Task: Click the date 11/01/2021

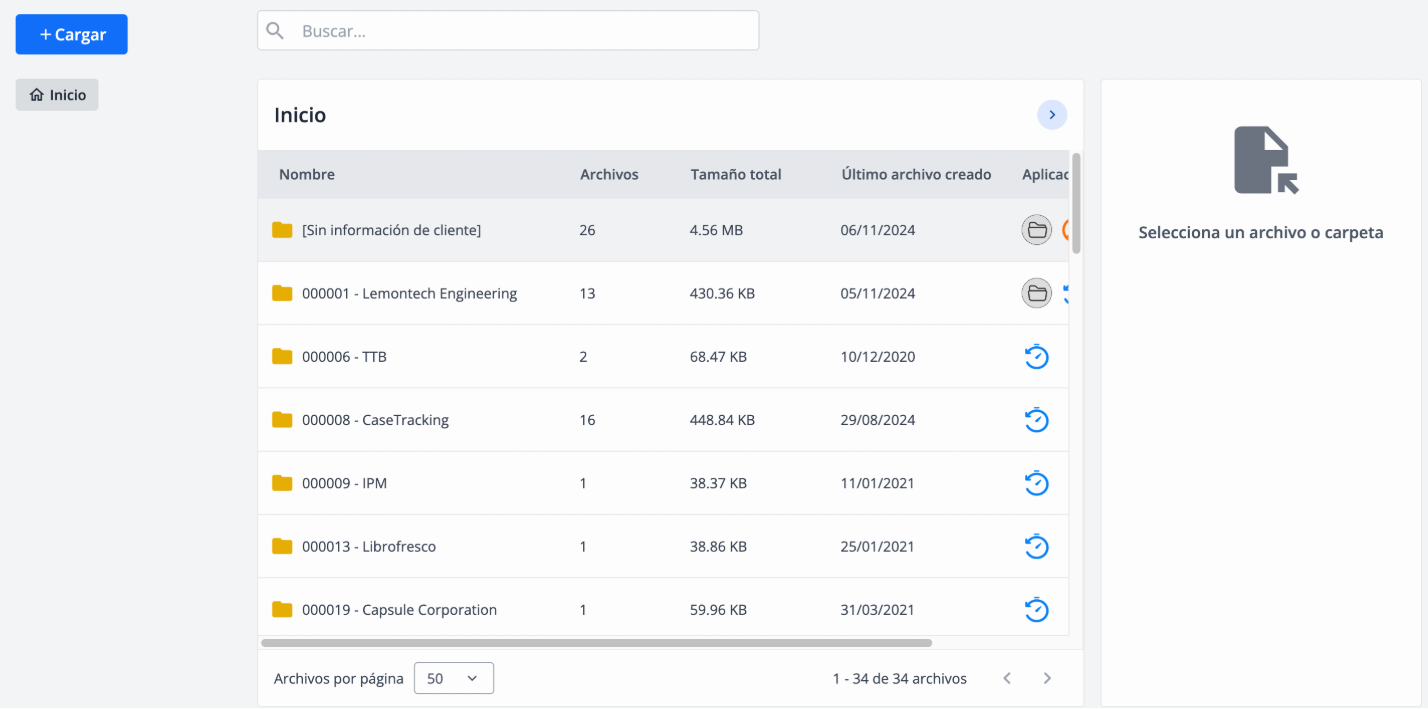Action: coord(878,483)
